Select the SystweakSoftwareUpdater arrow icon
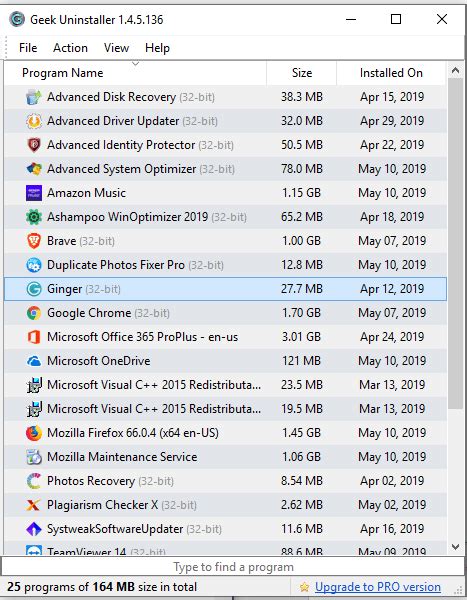 (34, 529)
